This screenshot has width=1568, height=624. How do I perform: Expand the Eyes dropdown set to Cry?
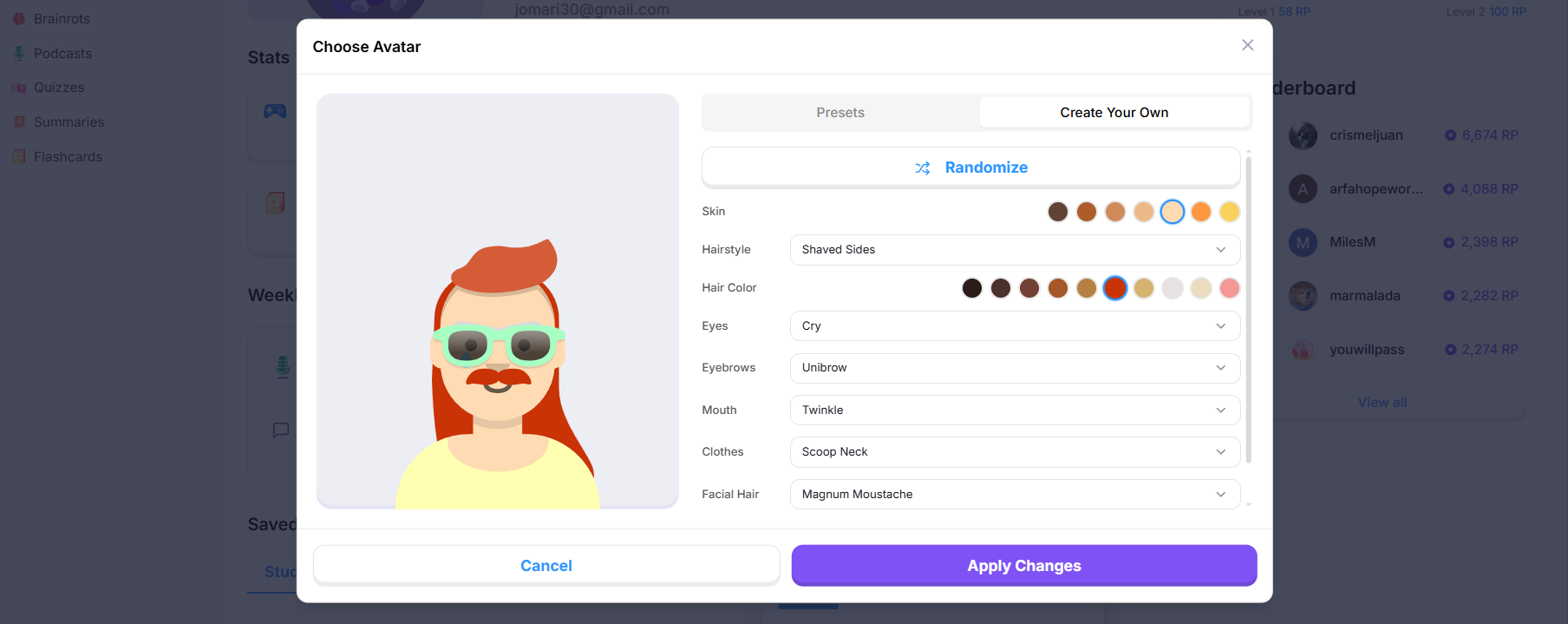coord(1014,326)
